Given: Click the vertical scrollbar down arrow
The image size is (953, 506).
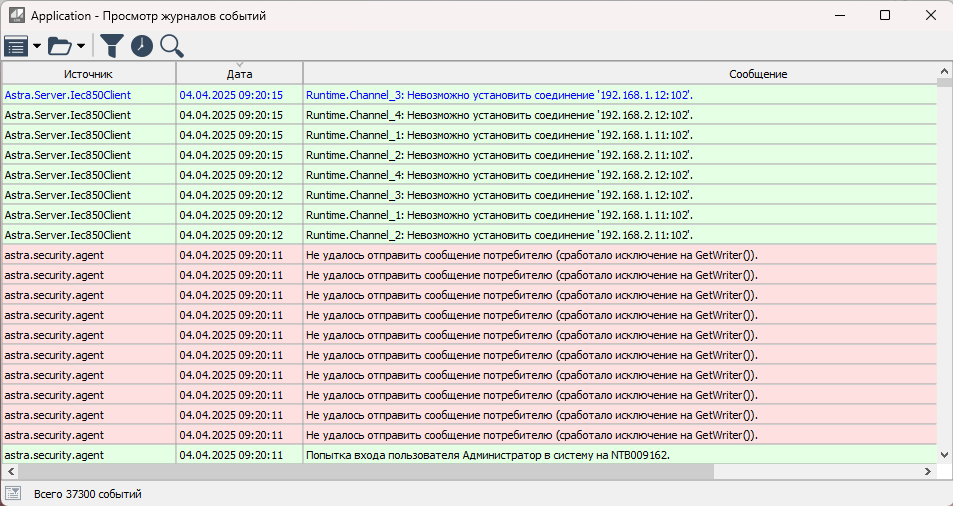Looking at the screenshot, I should tap(945, 455).
